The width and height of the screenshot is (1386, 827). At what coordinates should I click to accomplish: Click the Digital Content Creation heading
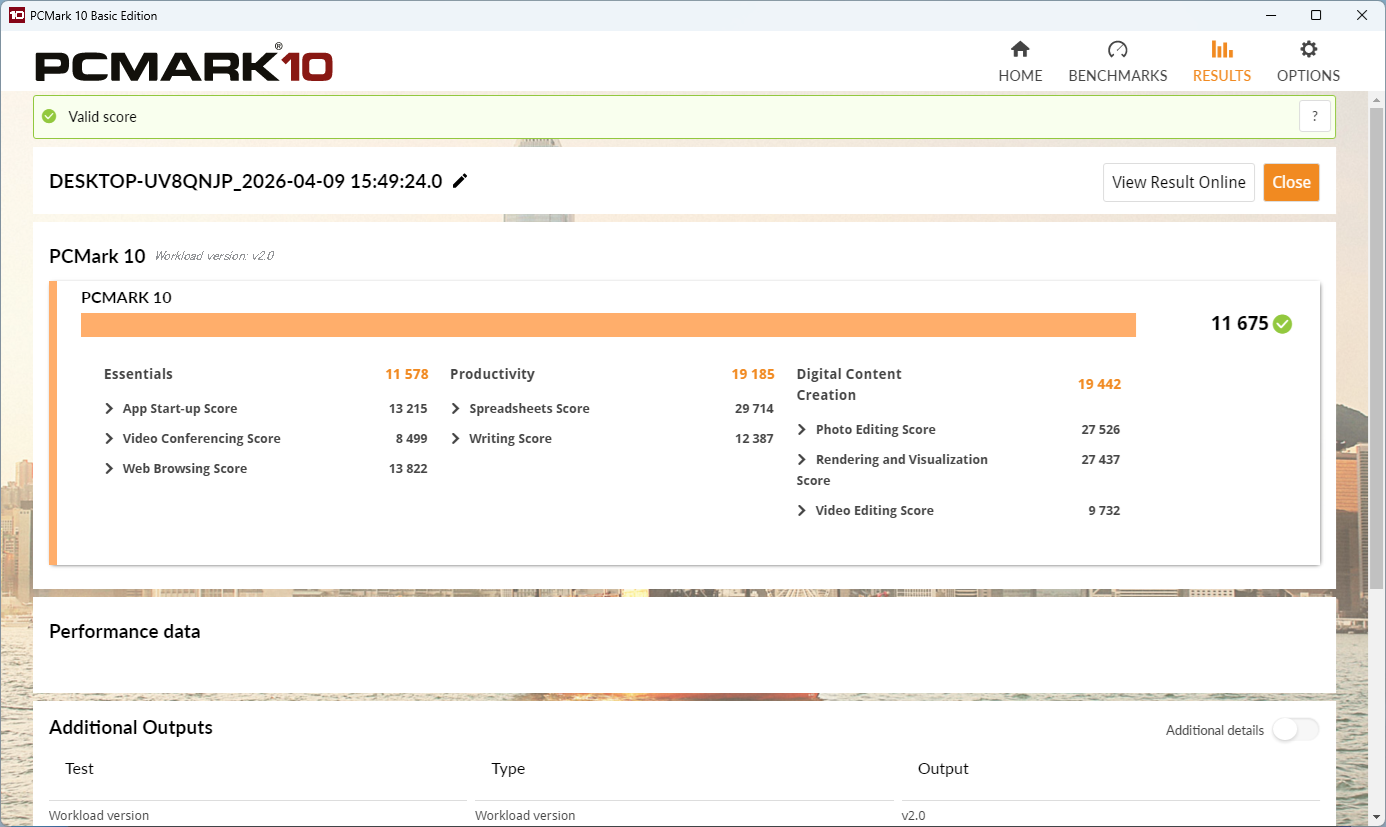tap(849, 384)
